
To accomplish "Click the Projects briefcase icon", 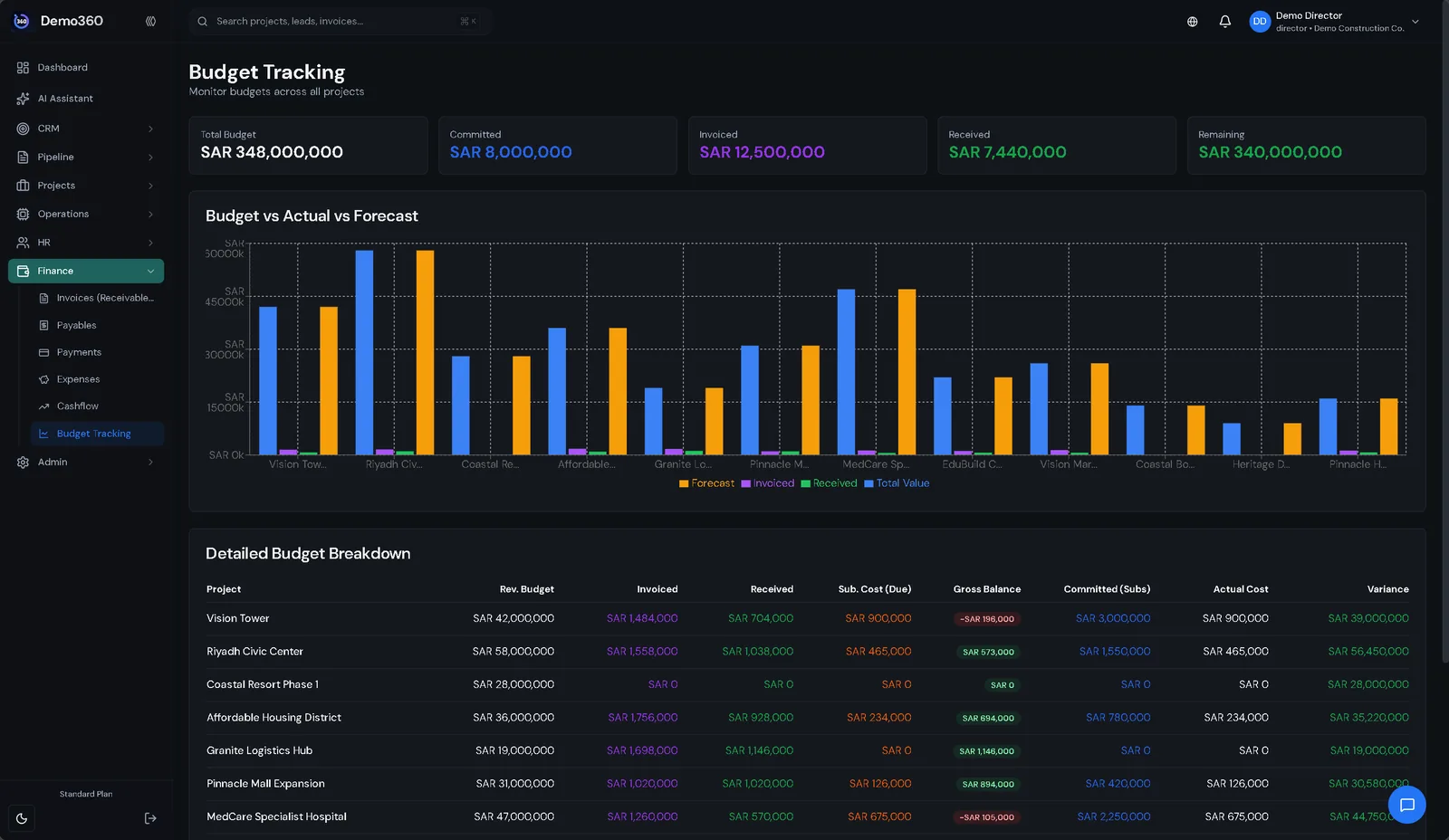I will [23, 186].
